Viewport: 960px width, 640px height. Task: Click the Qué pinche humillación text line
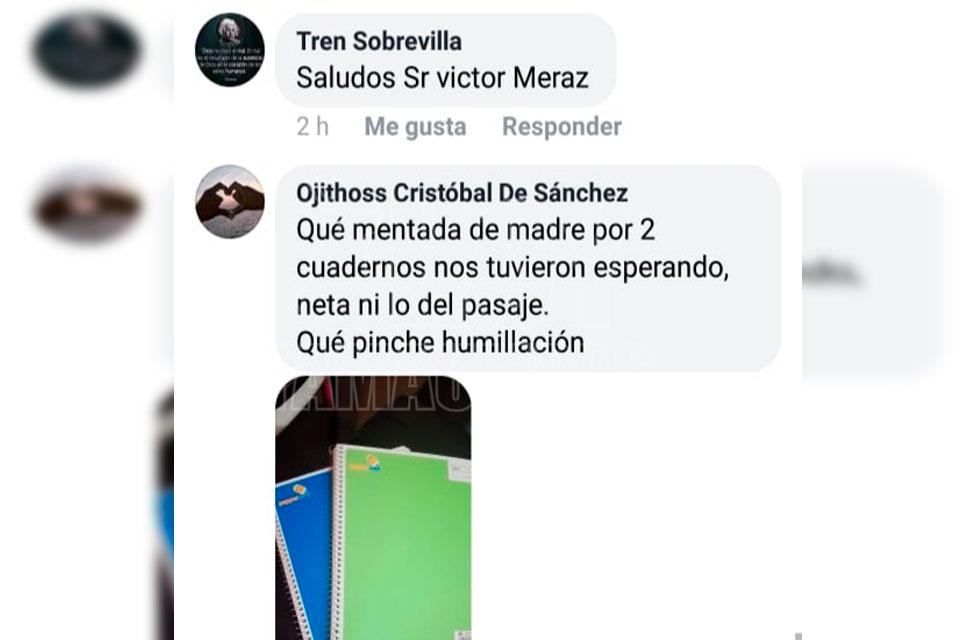click(x=440, y=342)
